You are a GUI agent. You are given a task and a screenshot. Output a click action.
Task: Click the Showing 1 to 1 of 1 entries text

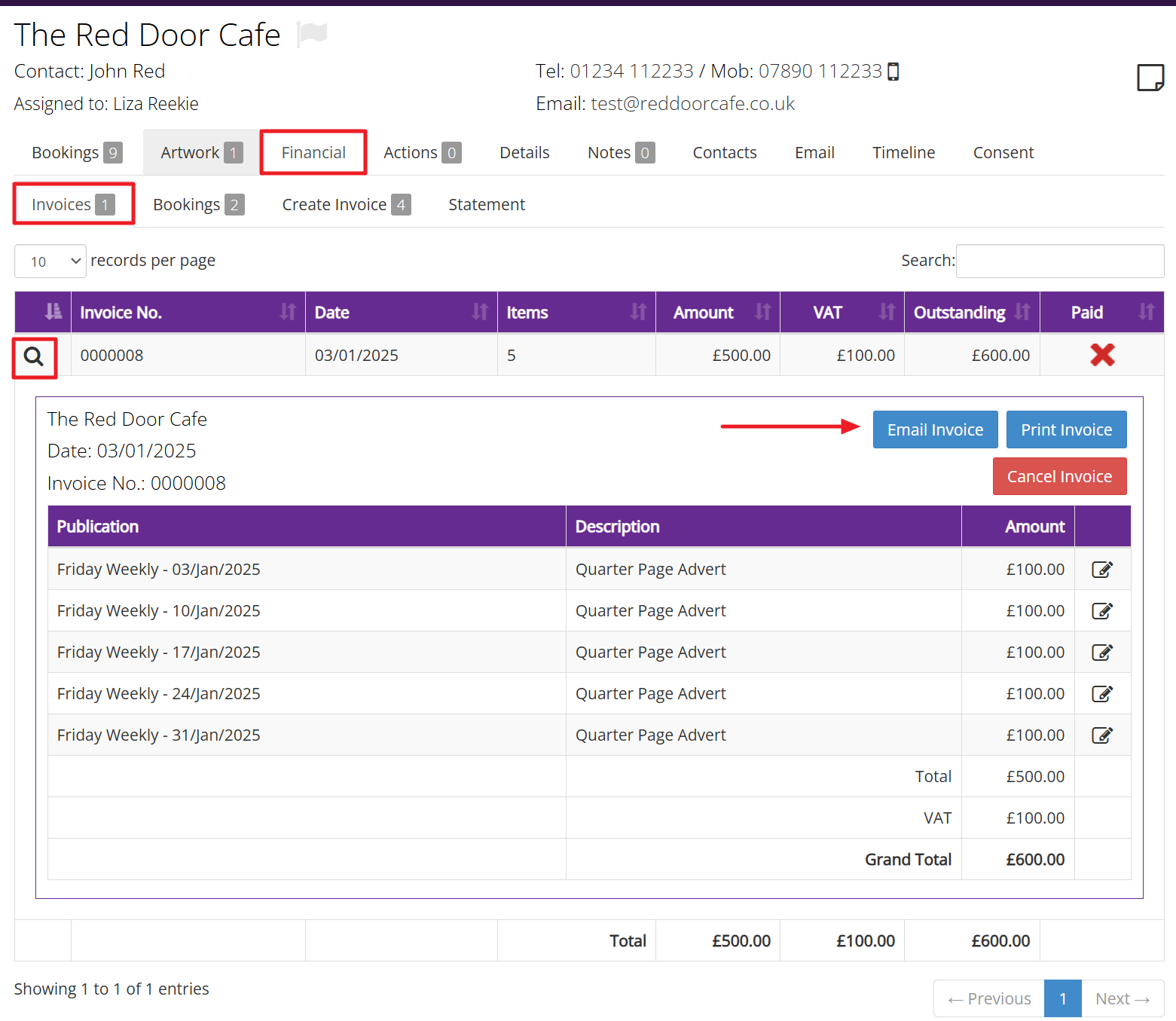111,989
